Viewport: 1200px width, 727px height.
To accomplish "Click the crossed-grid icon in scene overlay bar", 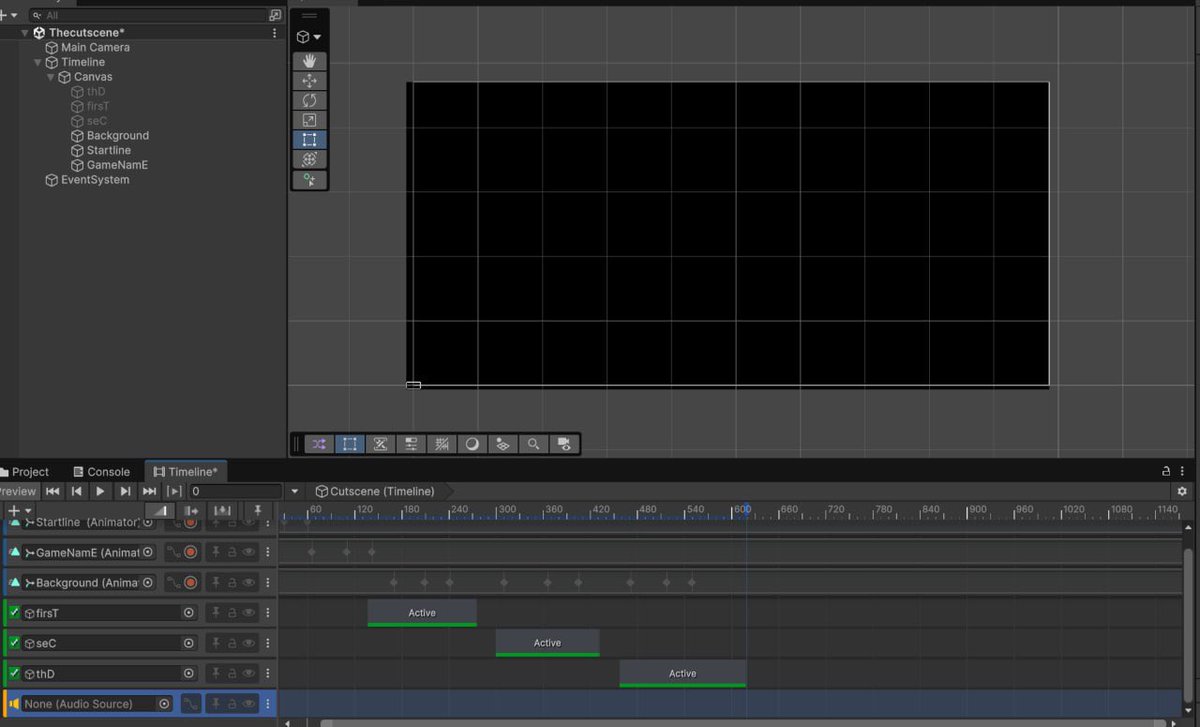I will pyautogui.click(x=441, y=444).
